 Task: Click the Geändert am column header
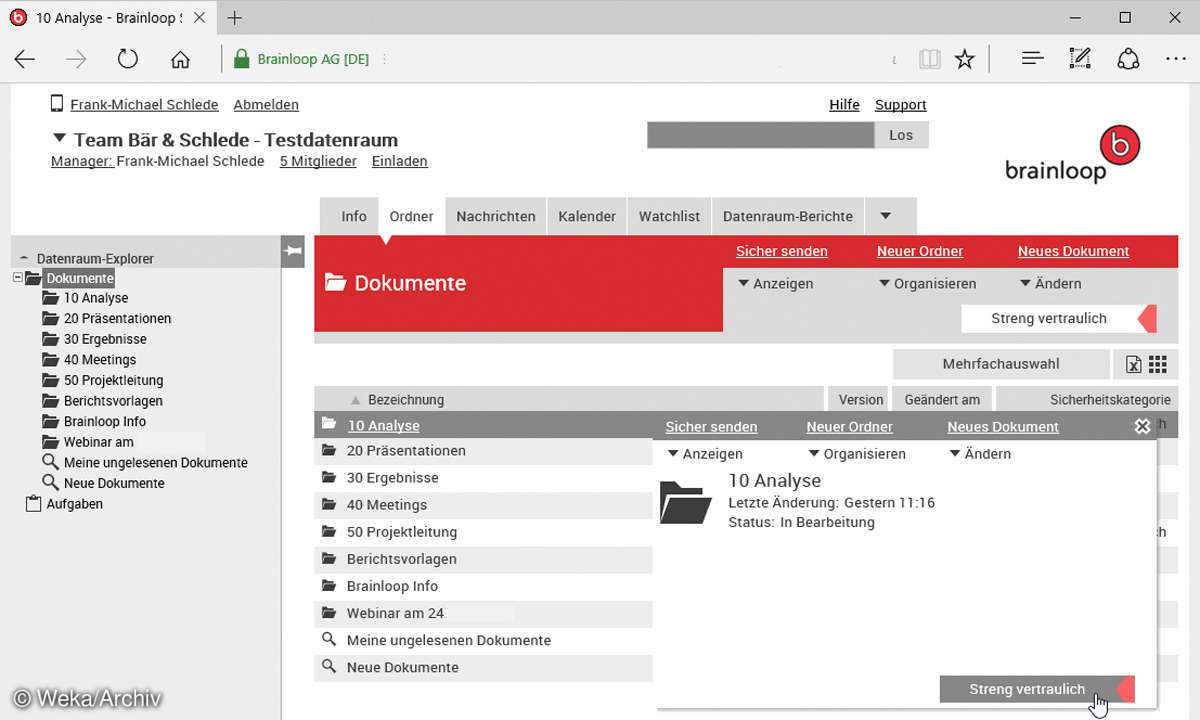(942, 399)
